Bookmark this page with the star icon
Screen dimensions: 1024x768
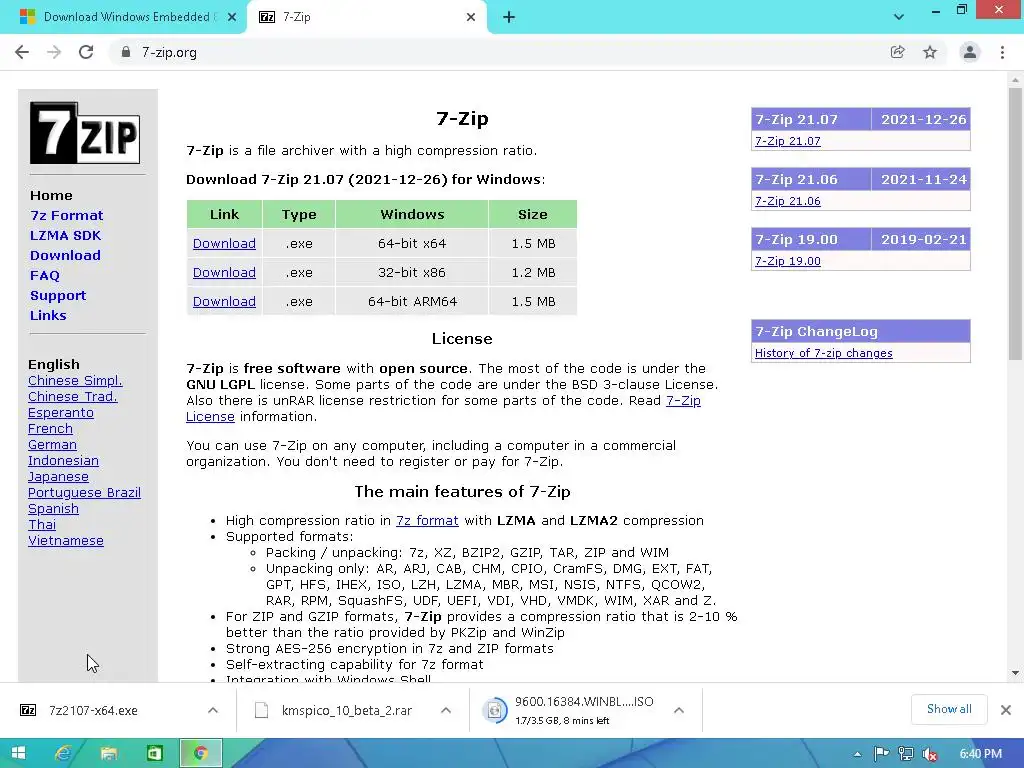pos(930,52)
